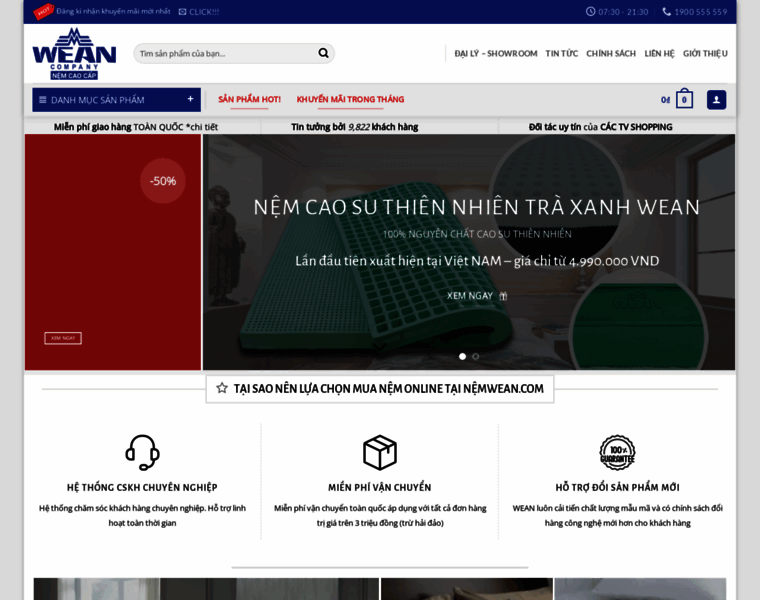Click Nệm cao su thiên nhiên trà xanh headline
The image size is (760, 600).
pyautogui.click(x=476, y=207)
